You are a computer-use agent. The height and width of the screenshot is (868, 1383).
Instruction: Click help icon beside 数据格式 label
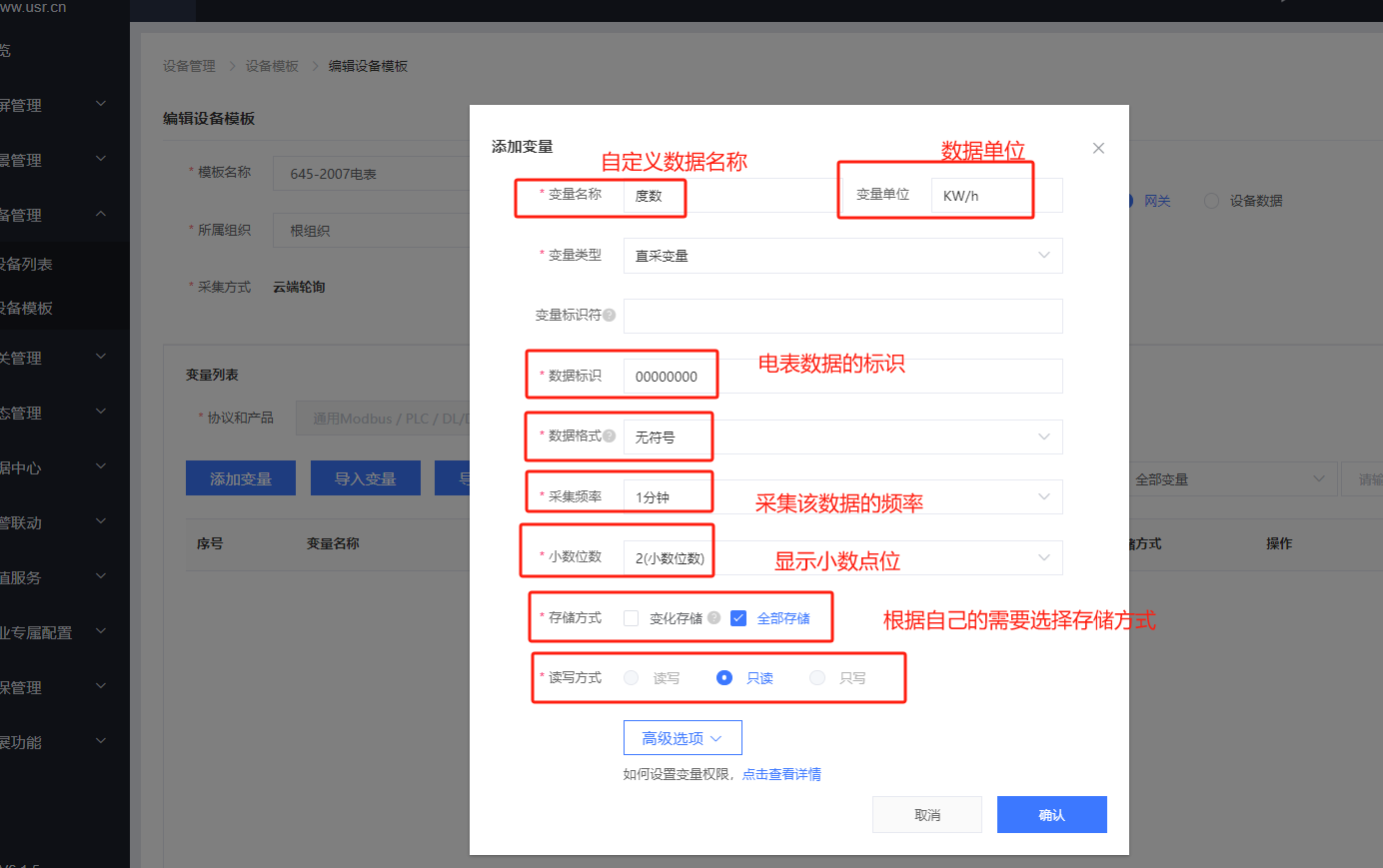click(x=610, y=435)
